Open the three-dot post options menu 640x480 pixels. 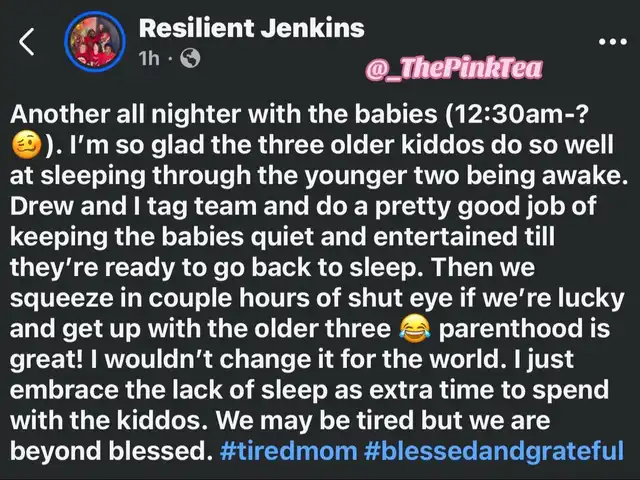click(613, 41)
